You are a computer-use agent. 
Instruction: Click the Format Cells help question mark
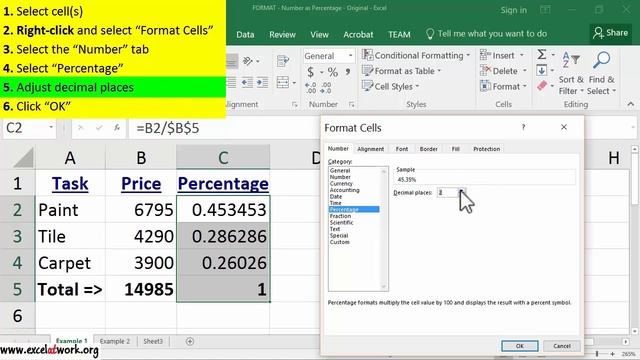point(523,127)
